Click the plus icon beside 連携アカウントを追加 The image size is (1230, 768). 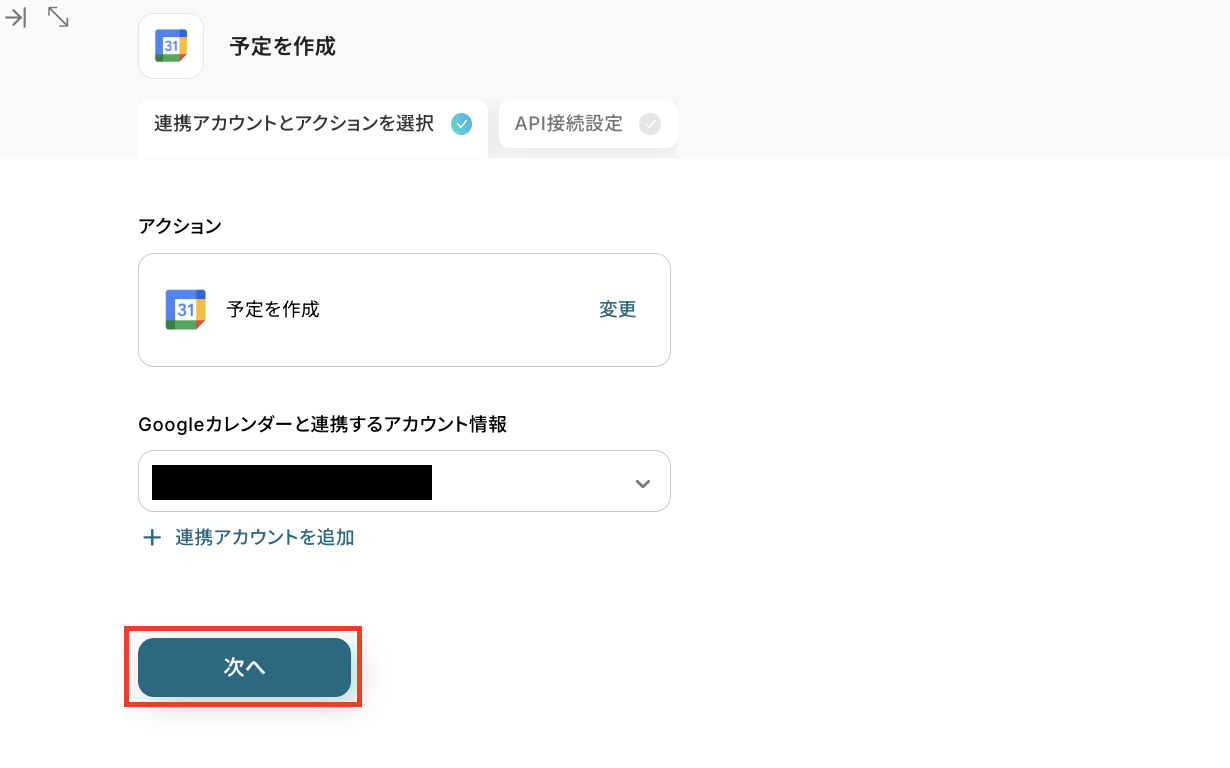click(x=152, y=538)
